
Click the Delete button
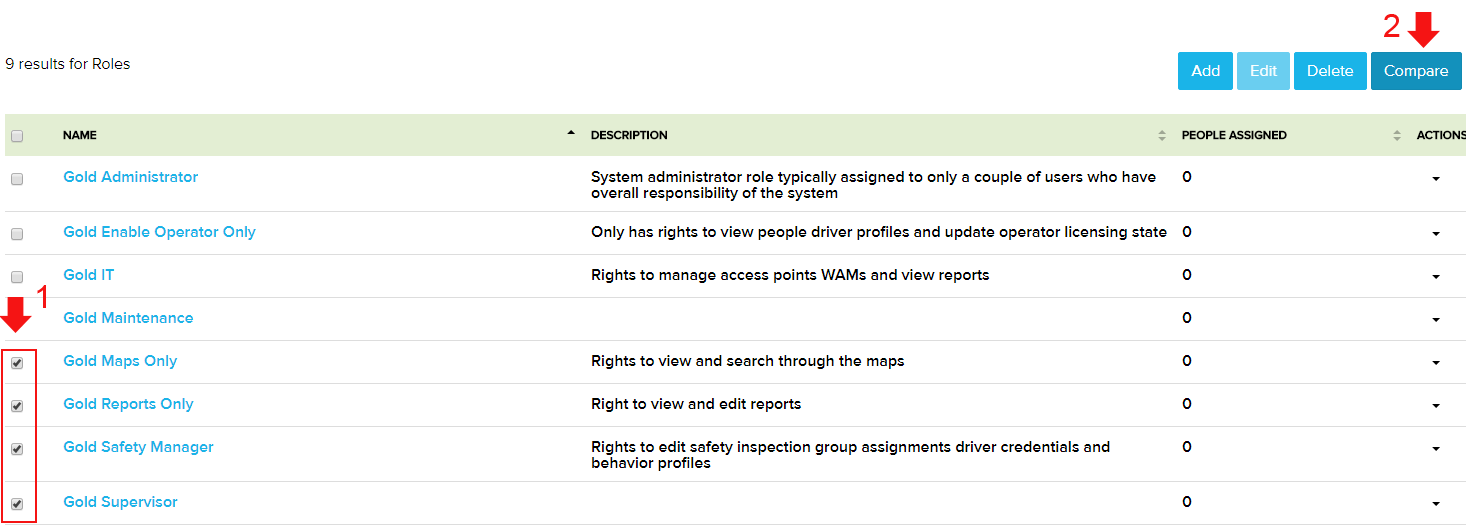coord(1329,71)
